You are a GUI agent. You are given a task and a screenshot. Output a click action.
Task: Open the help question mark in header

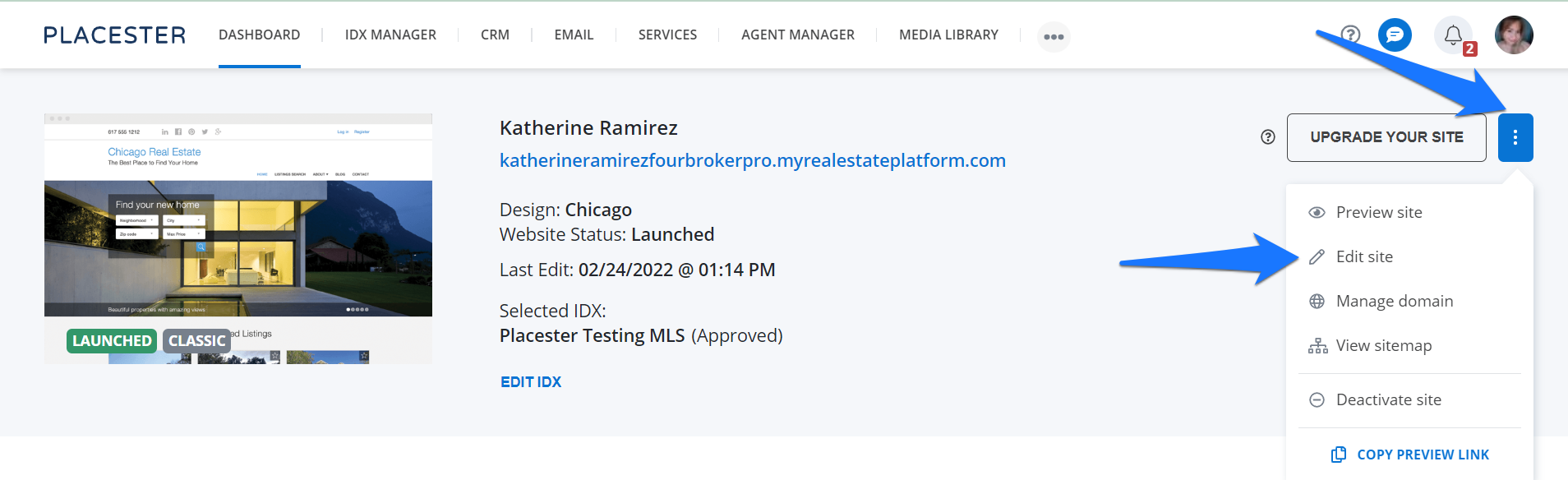(1350, 35)
